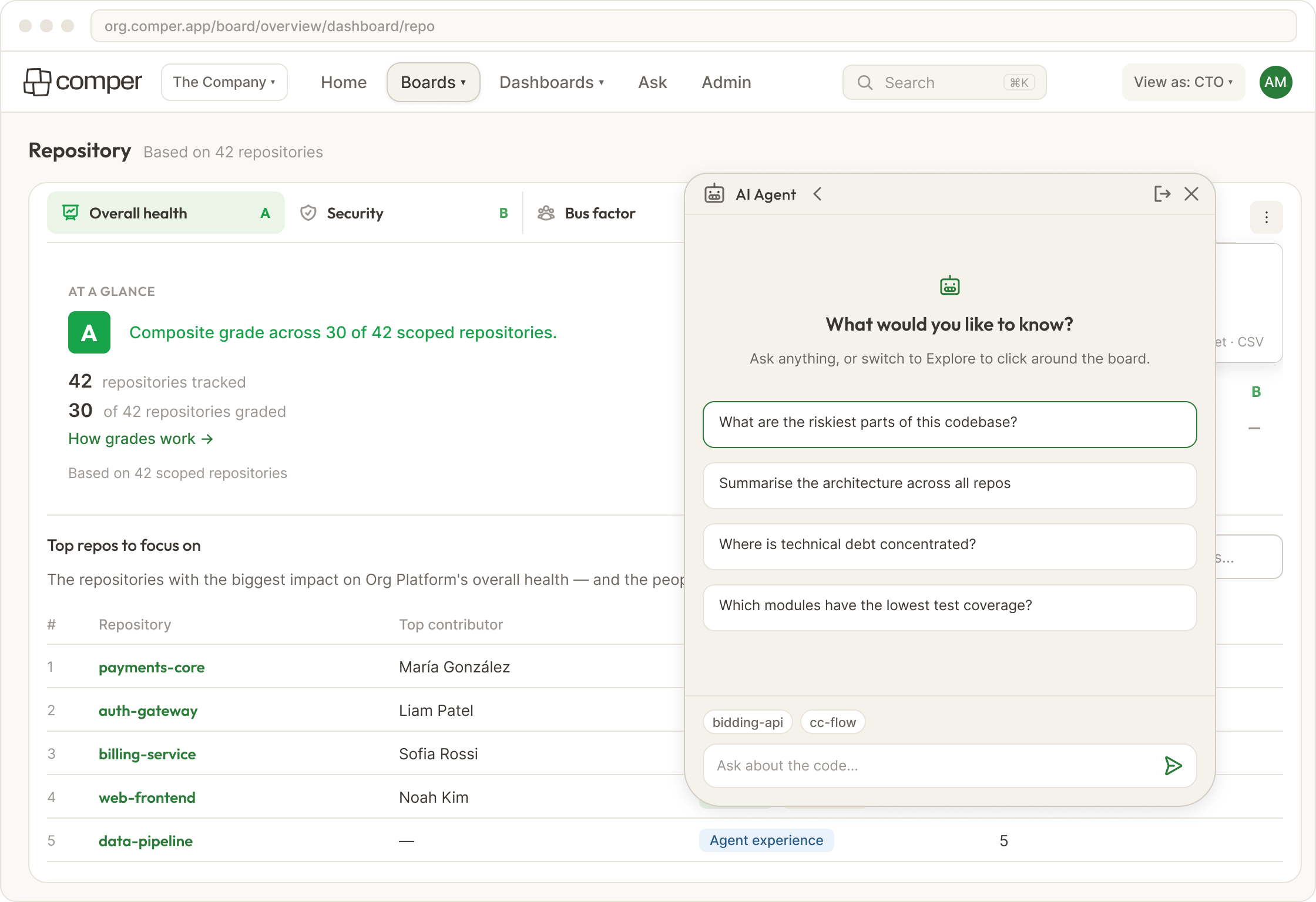Image resolution: width=1316 pixels, height=902 pixels.
Task: Ask about riskiest parts of the codebase
Action: coord(950,425)
